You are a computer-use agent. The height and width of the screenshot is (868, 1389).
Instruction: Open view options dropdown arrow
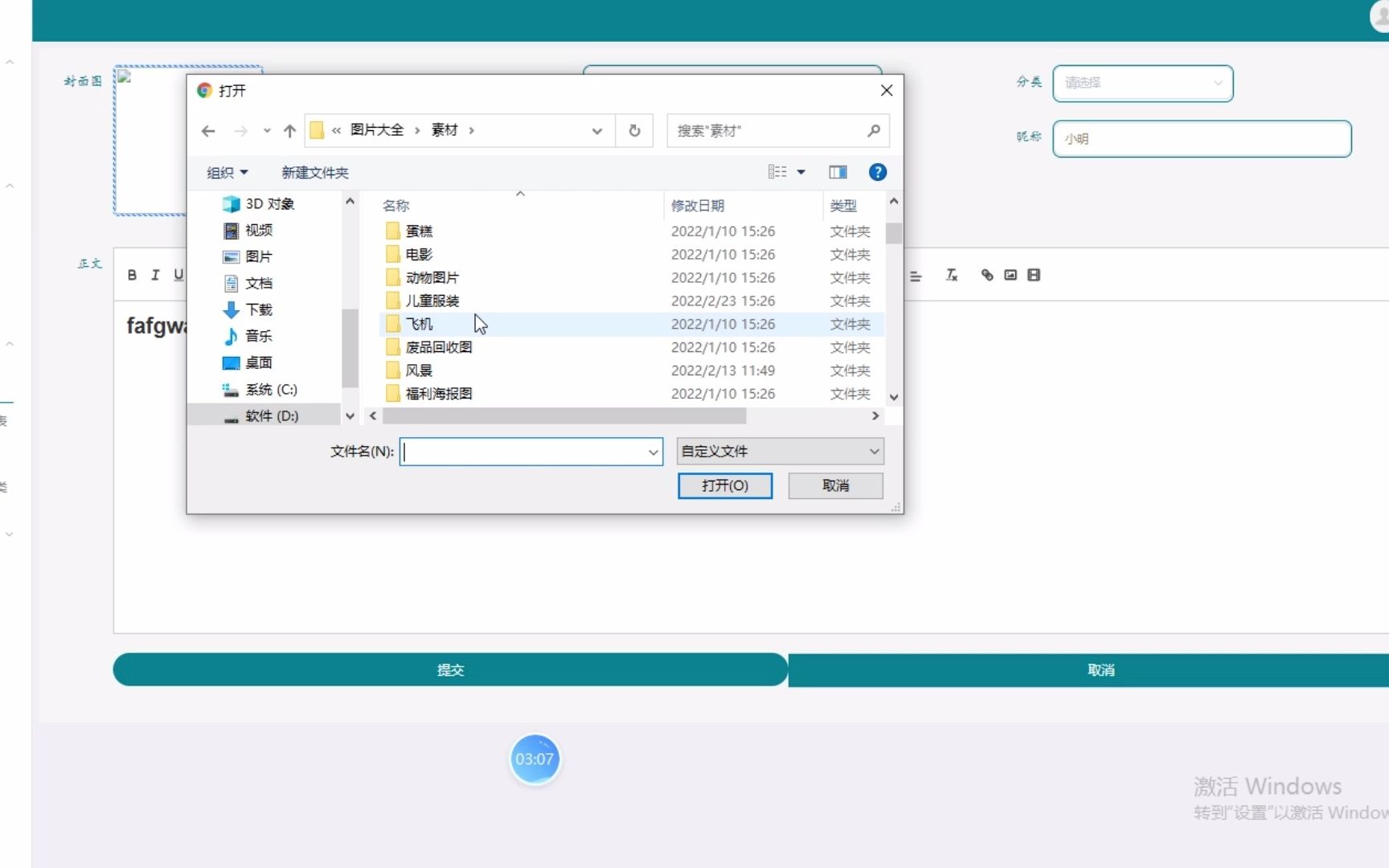tap(801, 172)
